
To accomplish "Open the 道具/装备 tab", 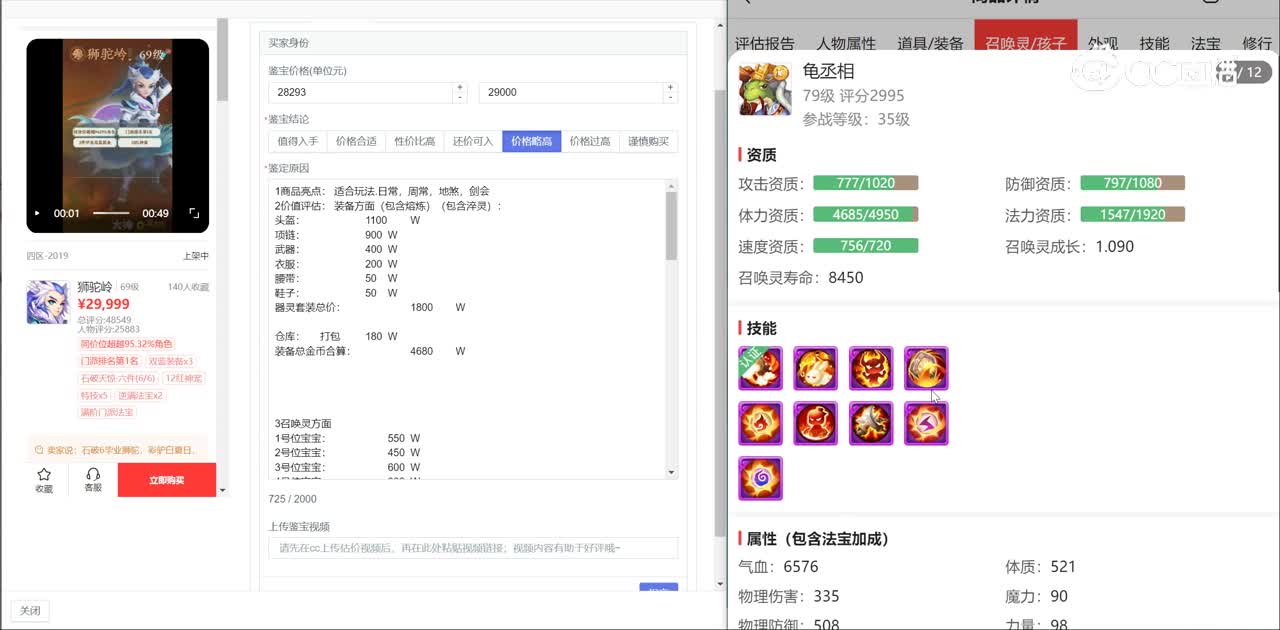I will [x=930, y=43].
